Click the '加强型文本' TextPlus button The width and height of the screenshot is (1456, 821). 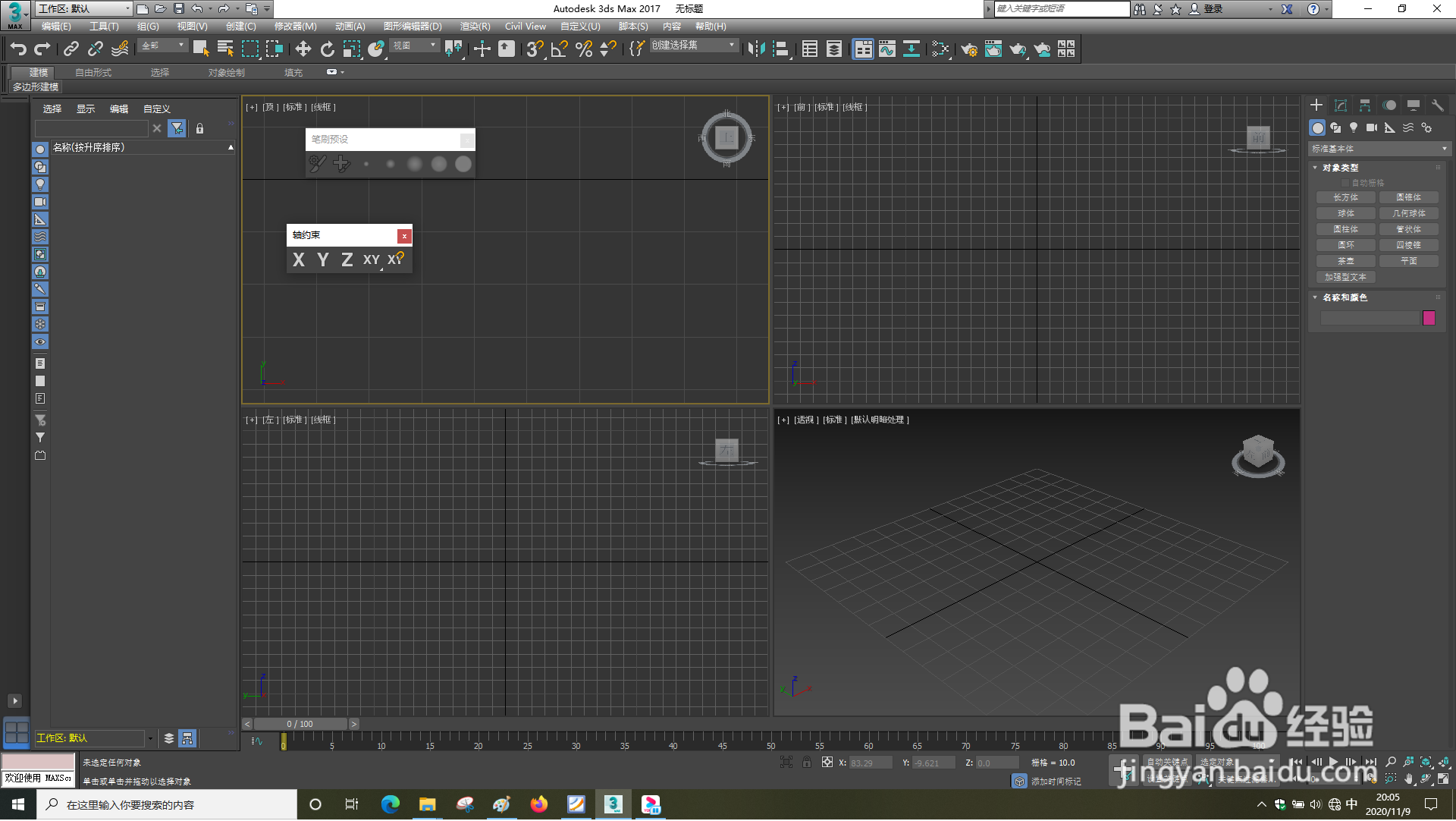pyautogui.click(x=1345, y=277)
